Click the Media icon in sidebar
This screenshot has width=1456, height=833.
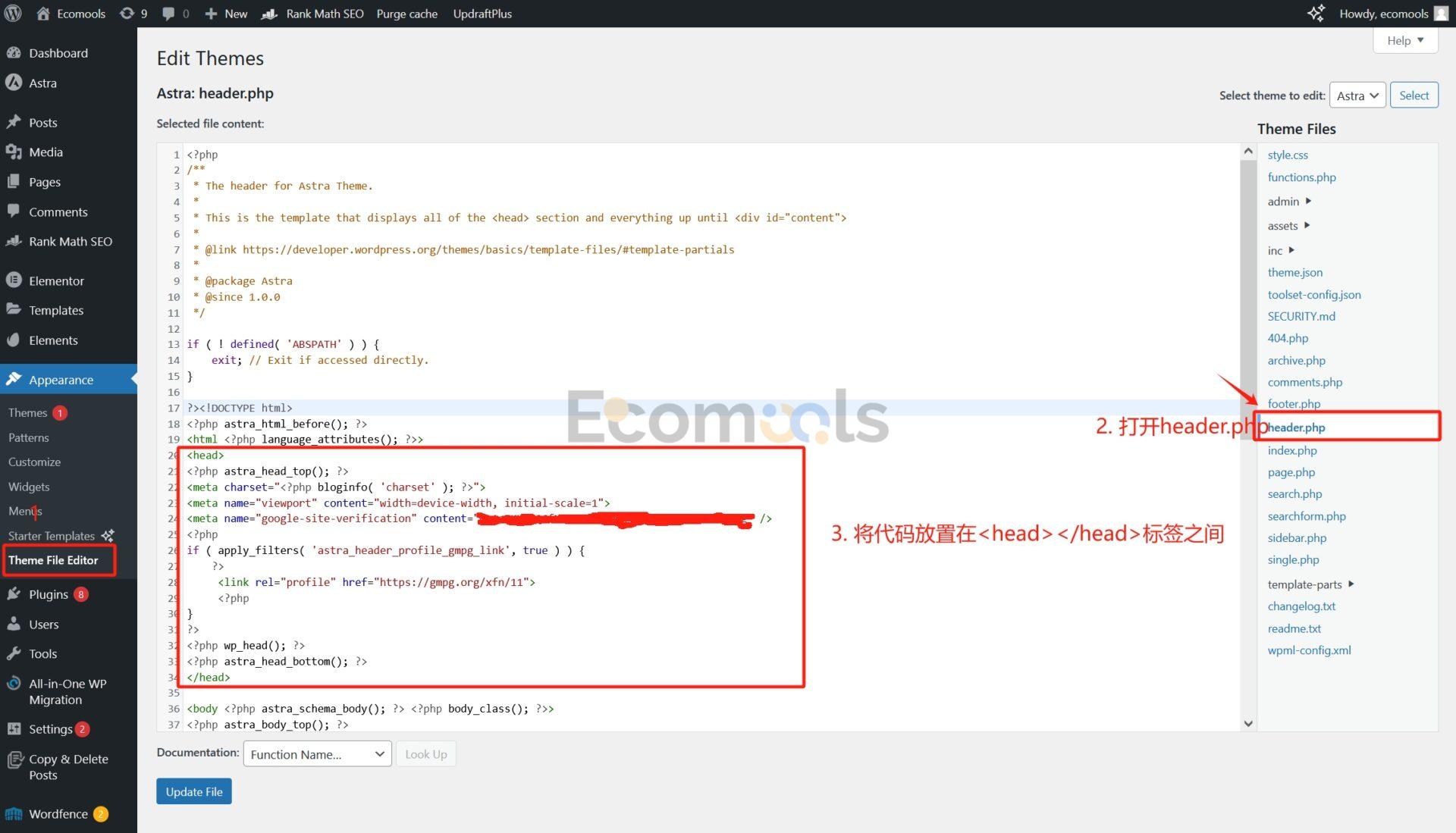14,152
